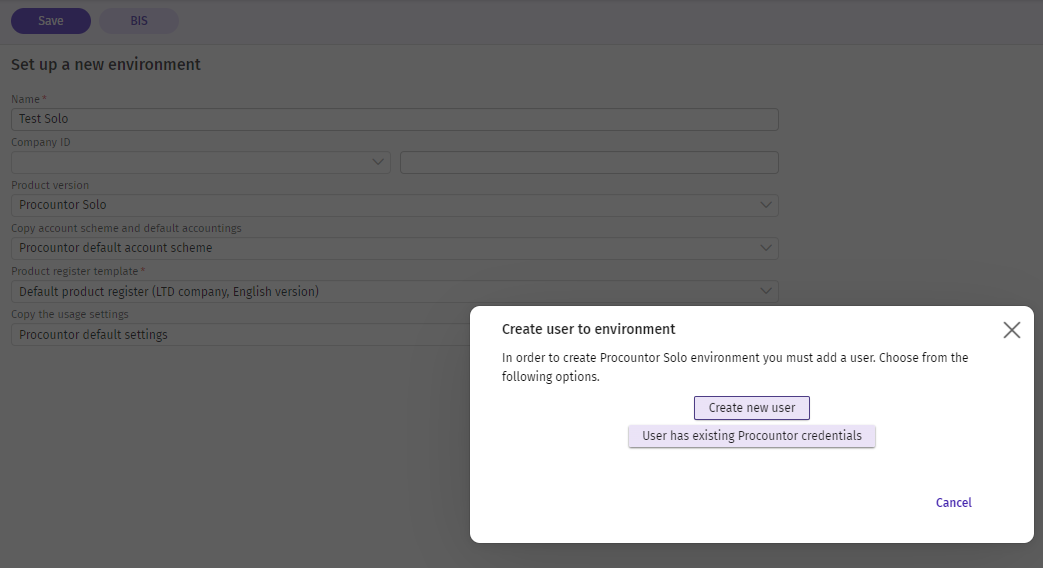Open the Company ID type dropdown
The width and height of the screenshot is (1043, 568).
click(200, 162)
